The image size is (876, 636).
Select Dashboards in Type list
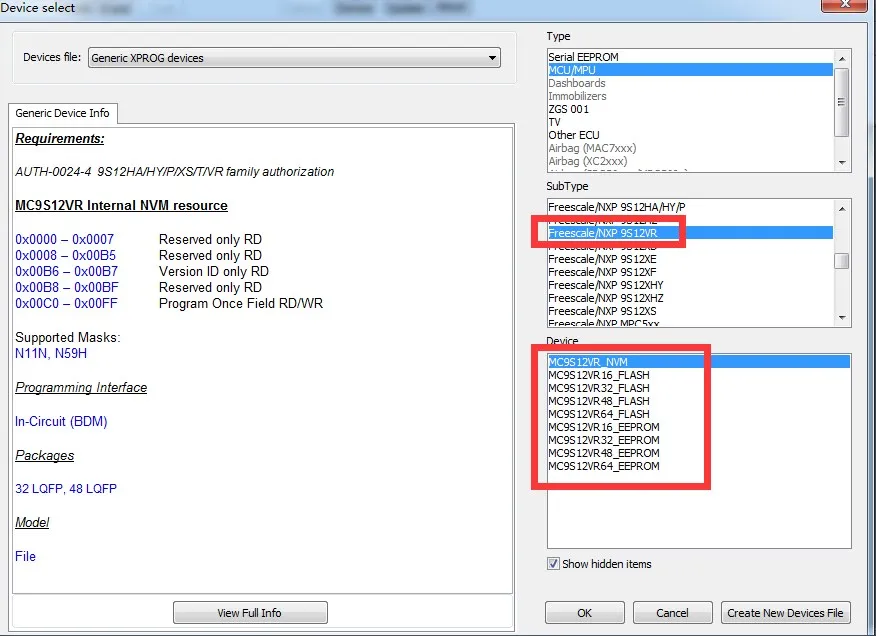coord(690,83)
